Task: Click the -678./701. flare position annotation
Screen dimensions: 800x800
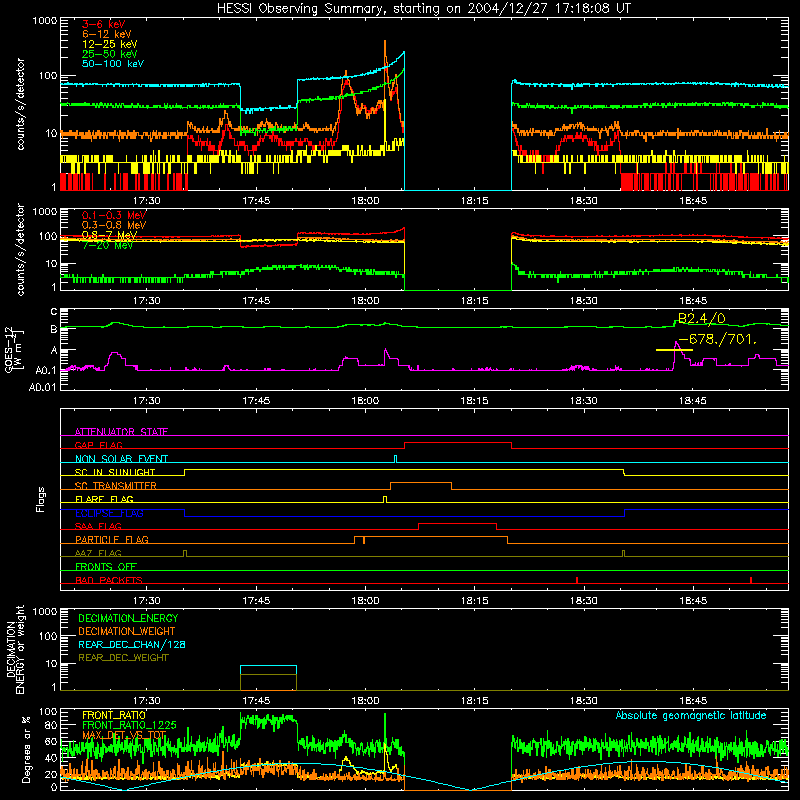Action: pyautogui.click(x=717, y=339)
